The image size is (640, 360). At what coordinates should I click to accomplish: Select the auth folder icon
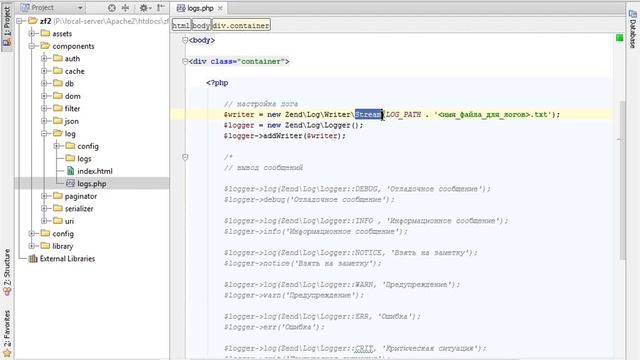click(58, 58)
